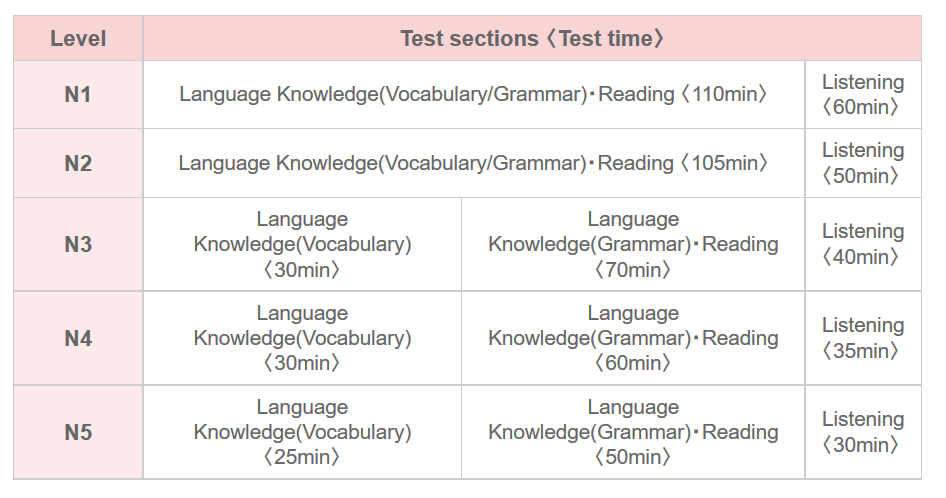
Task: Click the Test sections header cell
Action: coord(532,39)
